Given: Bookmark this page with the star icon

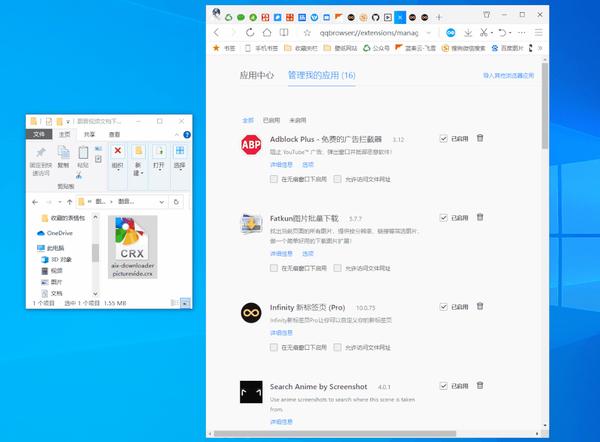Looking at the screenshot, I should pos(307,33).
